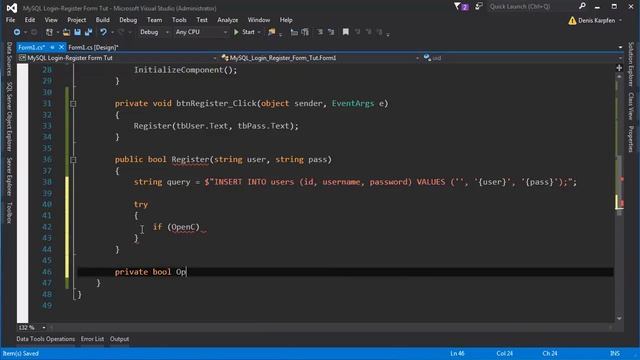Click the Undo arrow icon
This screenshot has height=360, width=640.
coord(103,32)
